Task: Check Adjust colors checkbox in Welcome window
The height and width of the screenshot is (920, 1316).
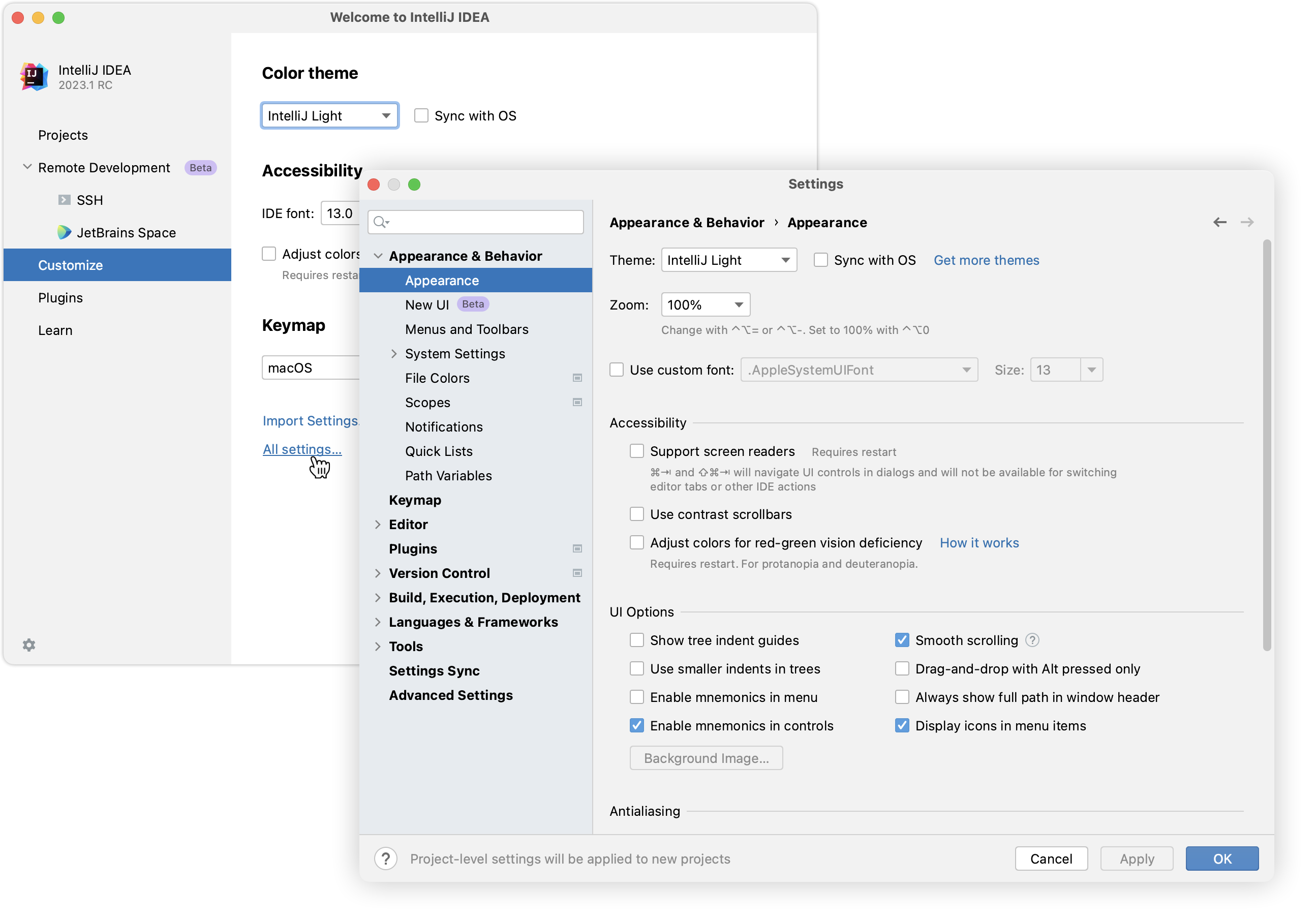Action: pyautogui.click(x=269, y=254)
